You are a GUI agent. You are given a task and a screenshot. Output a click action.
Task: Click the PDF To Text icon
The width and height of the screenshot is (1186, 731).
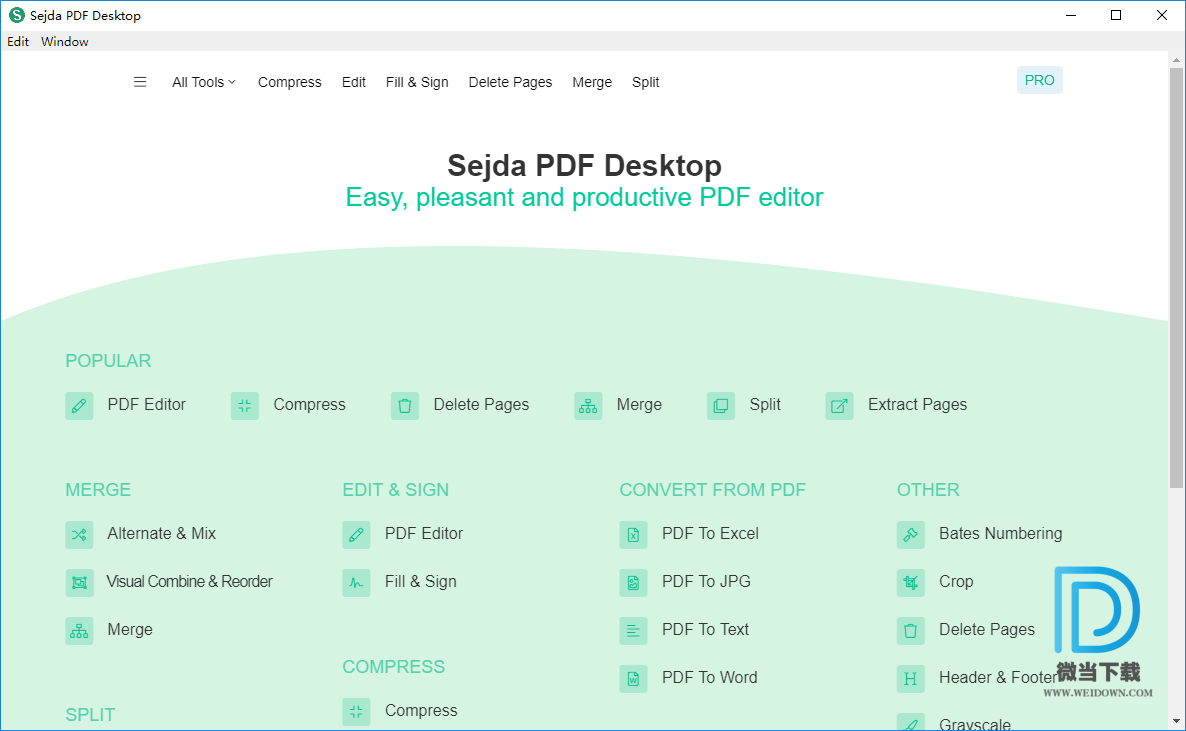[x=633, y=630]
